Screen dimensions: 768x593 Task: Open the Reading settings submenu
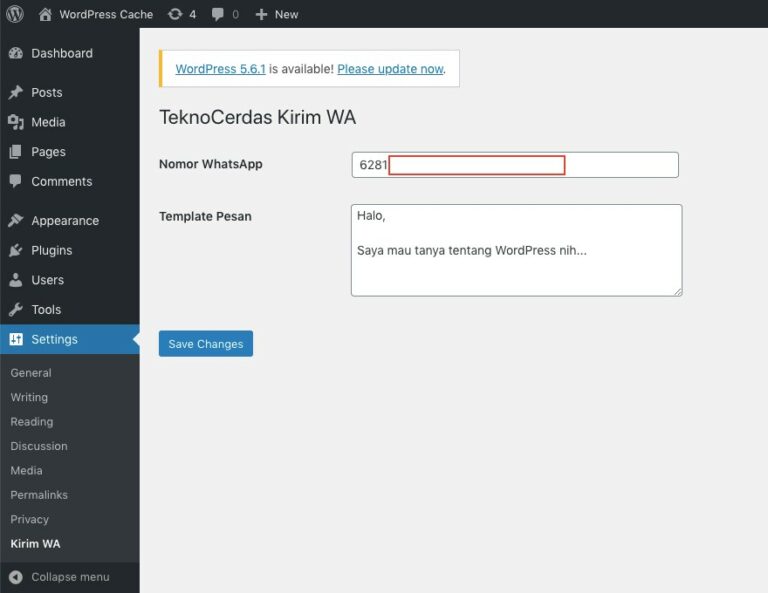pos(32,422)
